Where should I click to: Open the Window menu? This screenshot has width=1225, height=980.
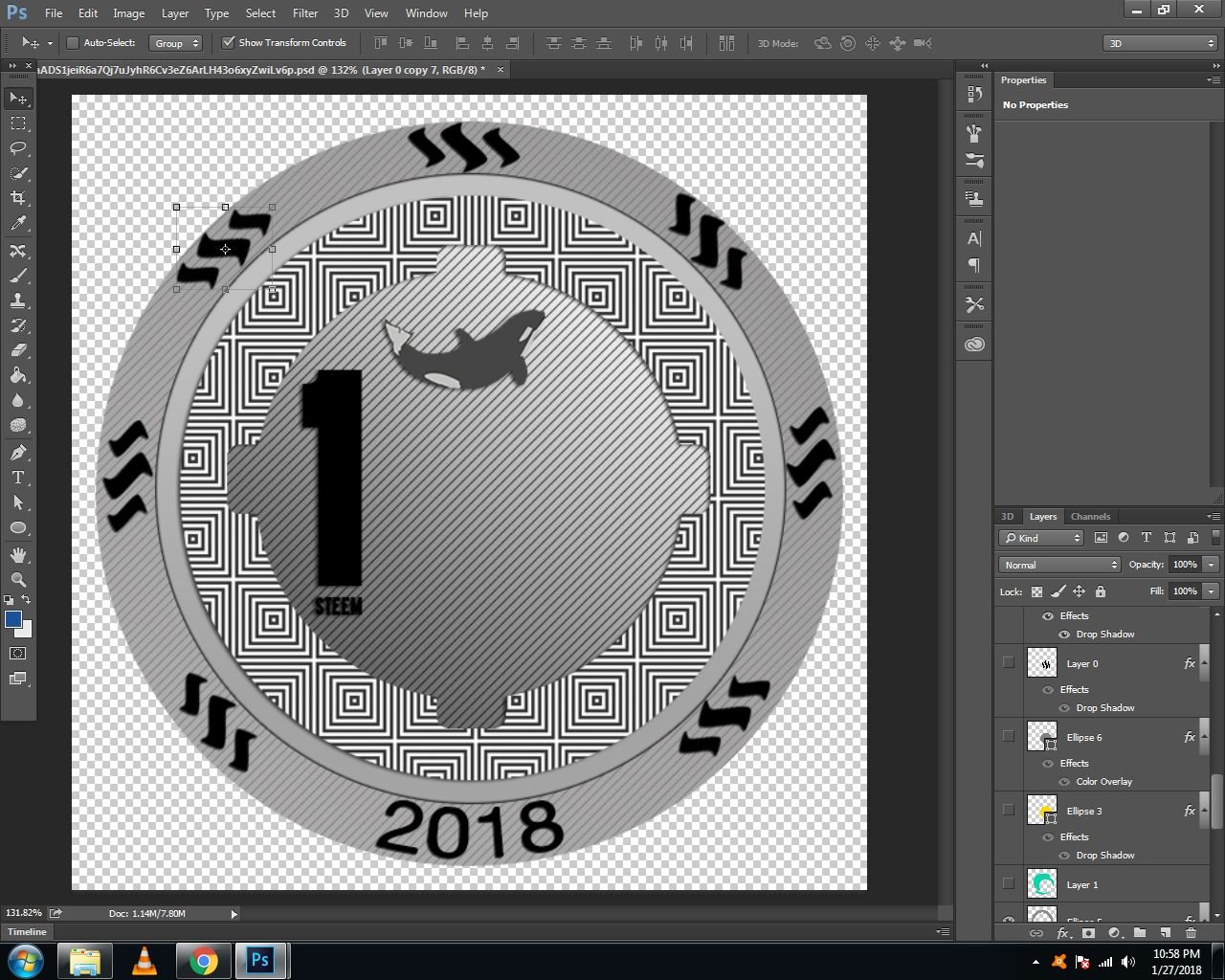point(426,13)
